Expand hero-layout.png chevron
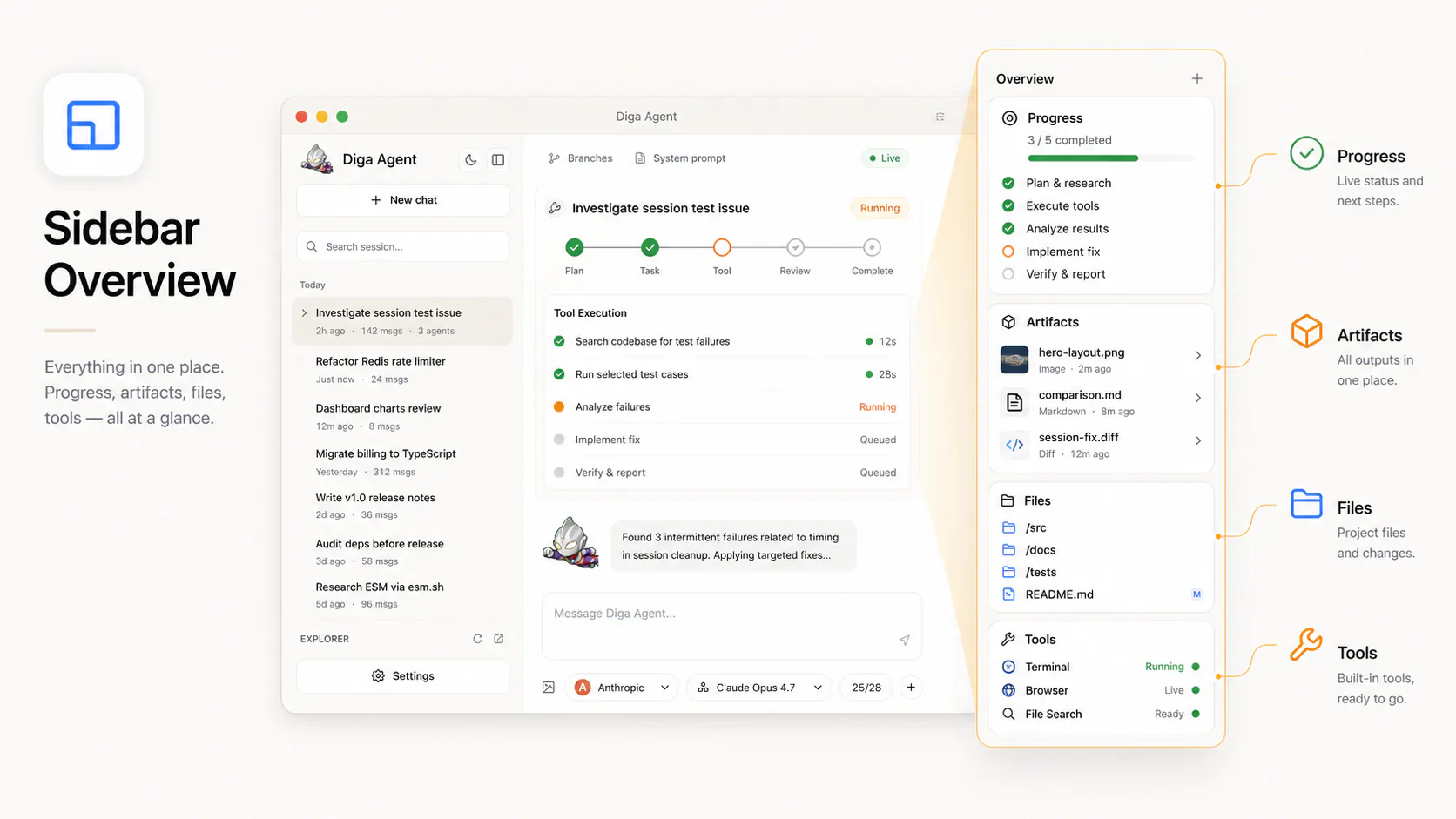 tap(1198, 355)
